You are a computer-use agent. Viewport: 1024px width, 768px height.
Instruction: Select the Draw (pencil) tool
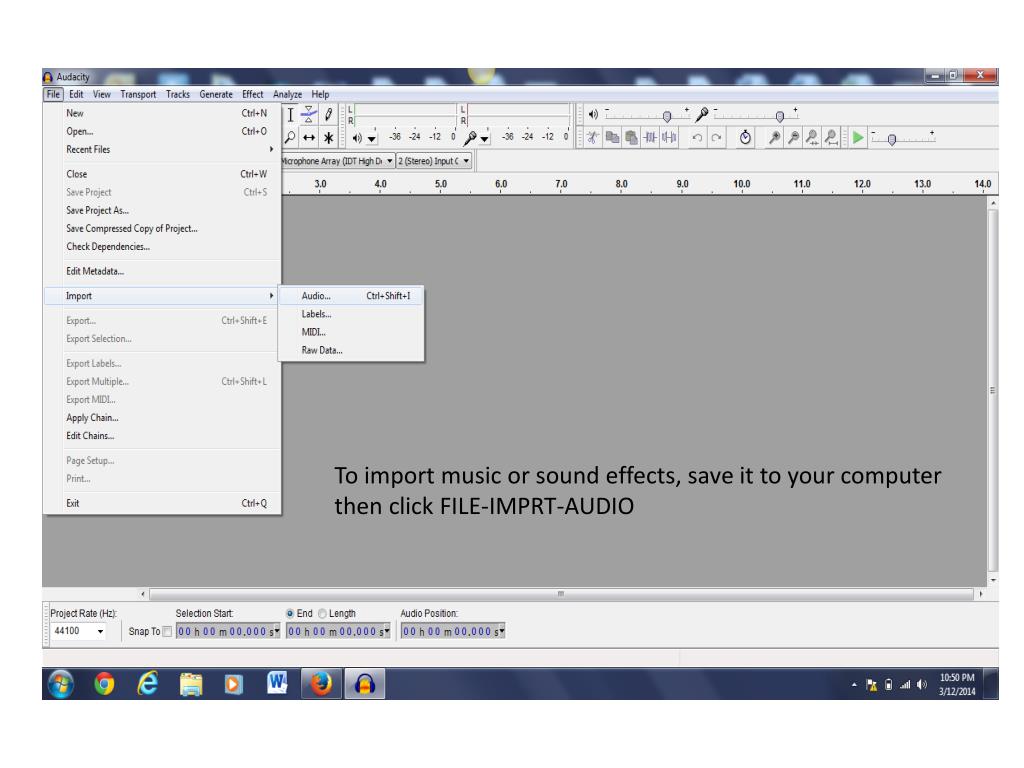pos(328,115)
